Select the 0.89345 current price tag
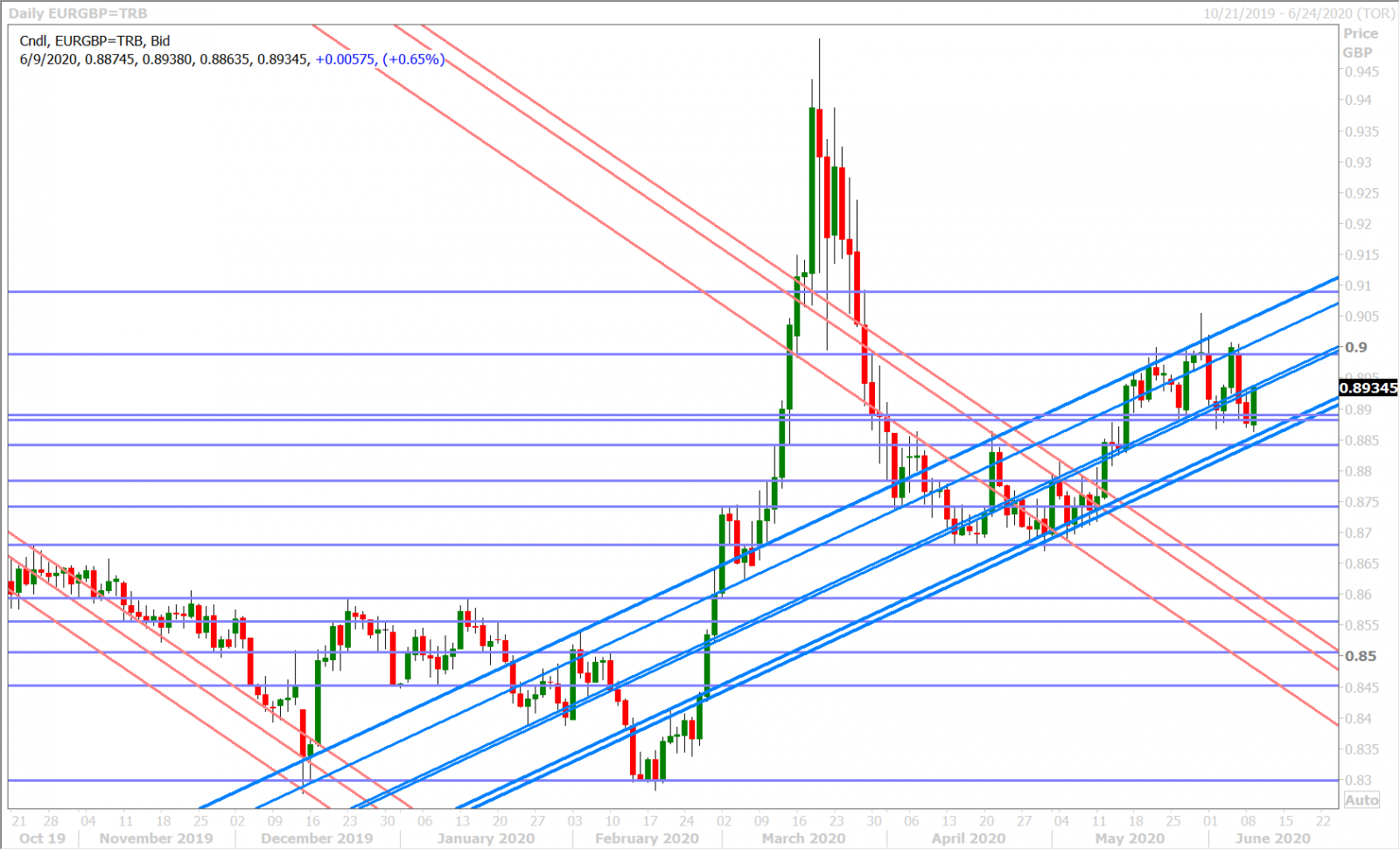 1369,388
